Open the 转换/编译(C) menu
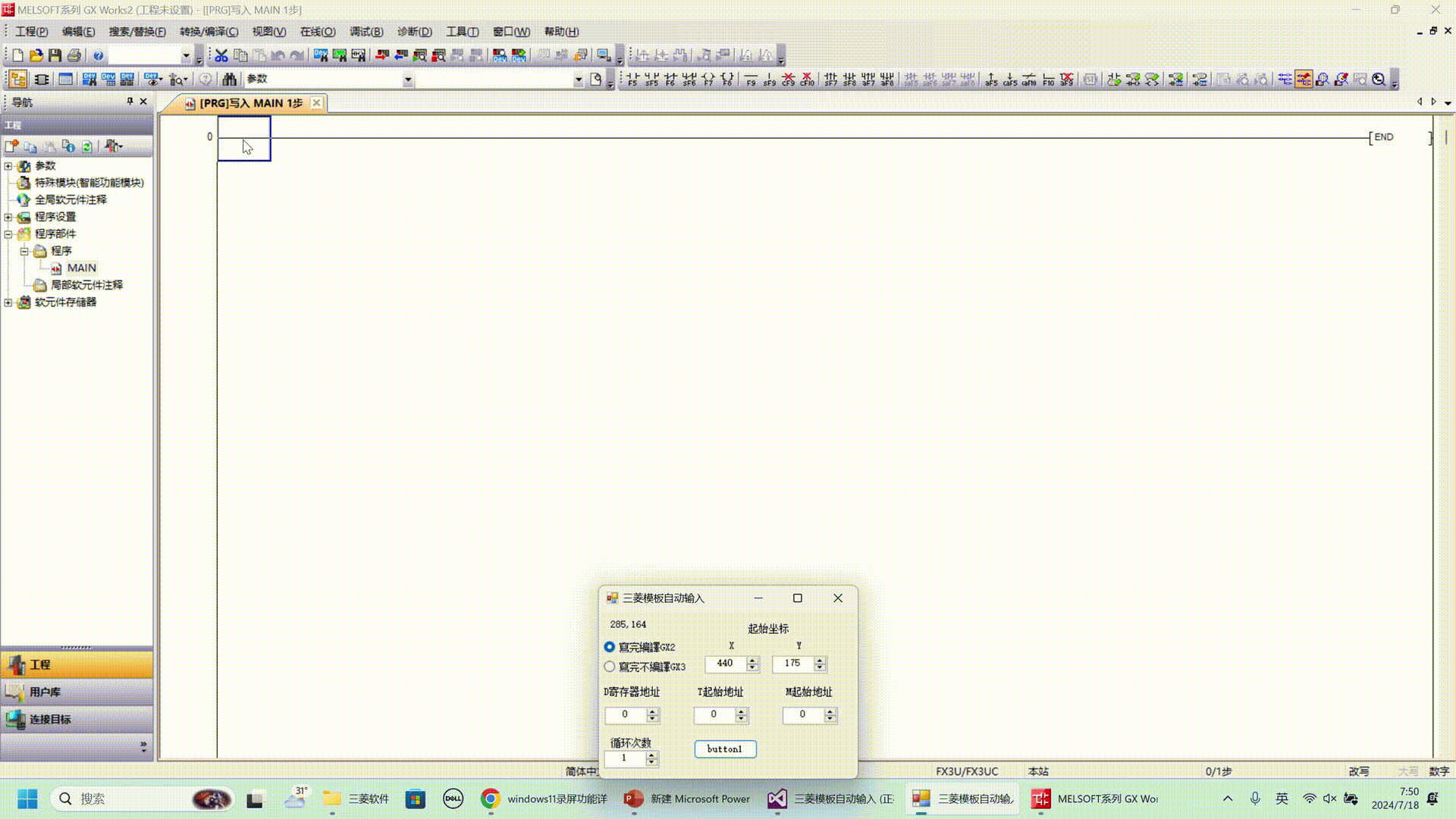 pos(209,32)
